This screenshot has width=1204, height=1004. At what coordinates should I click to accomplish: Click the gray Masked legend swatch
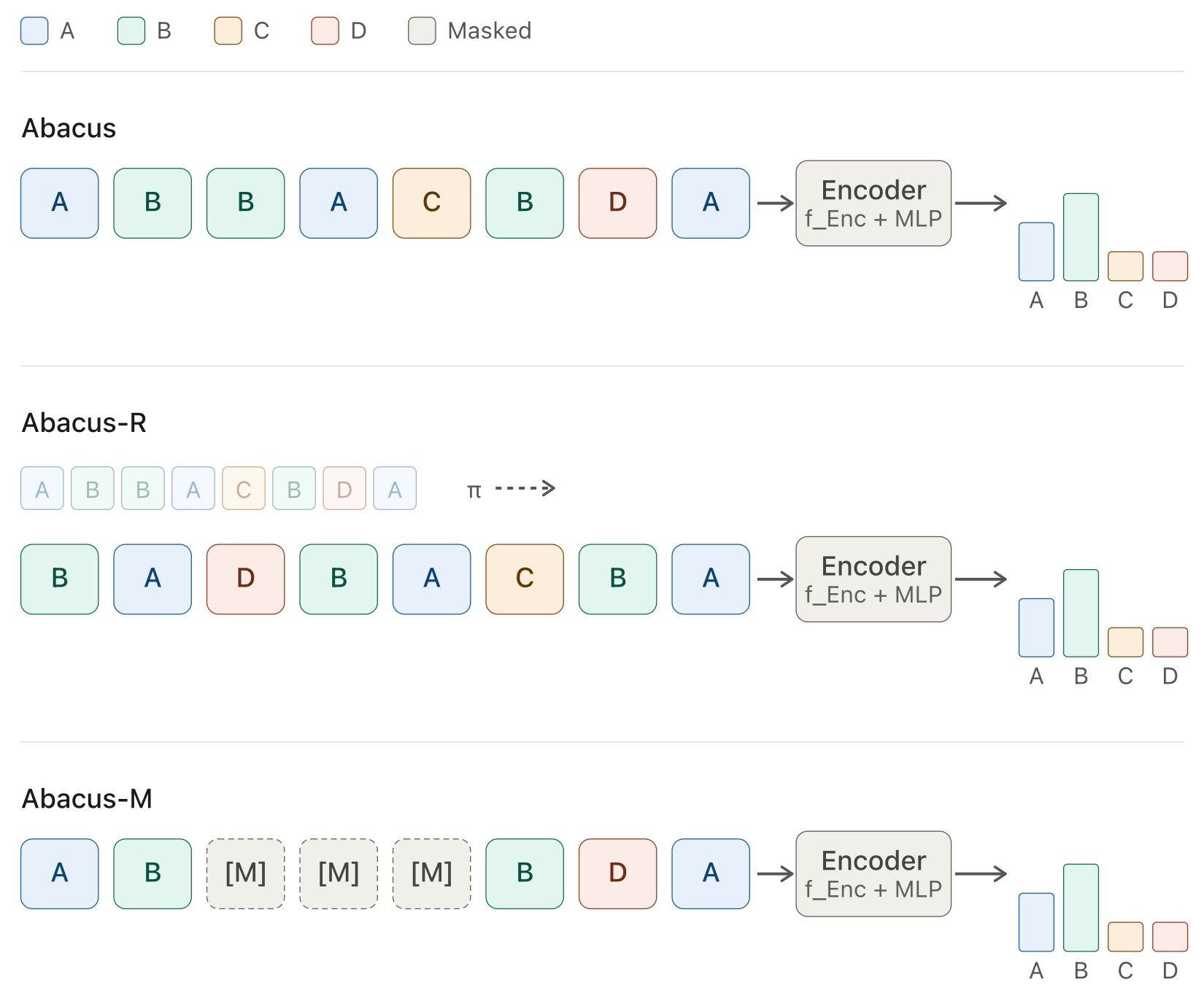pyautogui.click(x=422, y=31)
